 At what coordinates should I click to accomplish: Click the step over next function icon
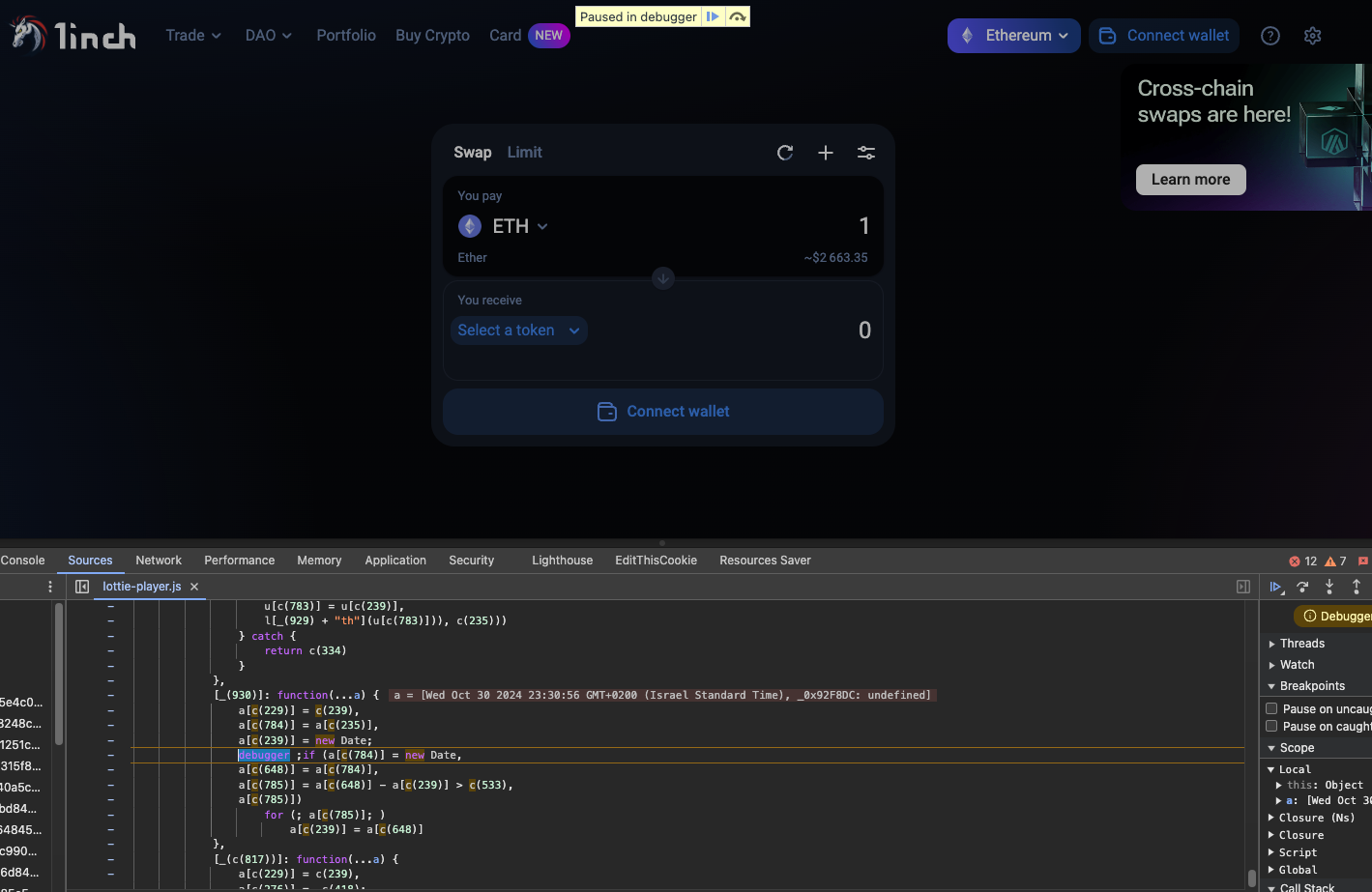click(x=1302, y=587)
